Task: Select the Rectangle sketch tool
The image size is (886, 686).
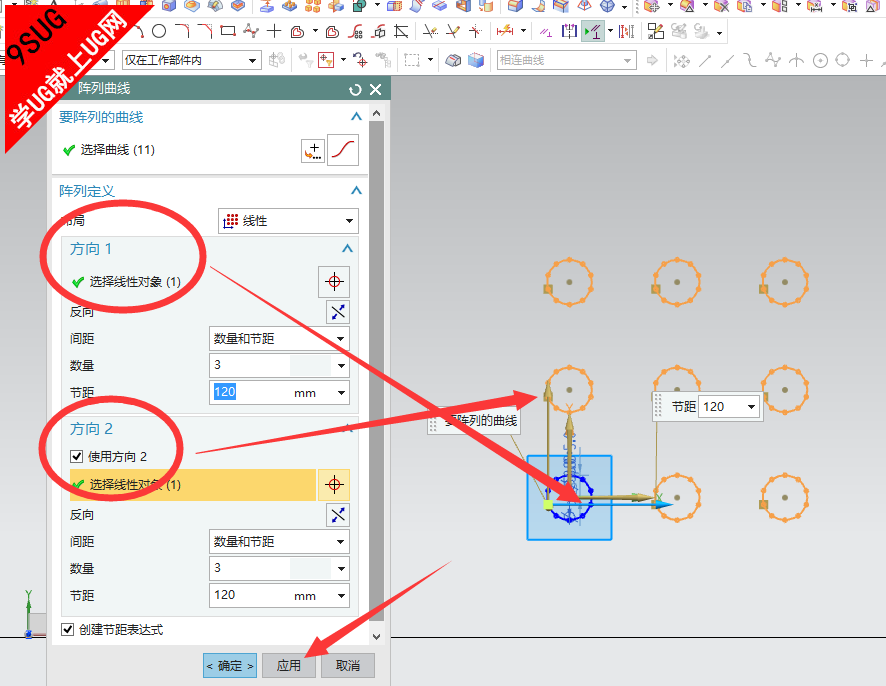Action: (x=228, y=31)
